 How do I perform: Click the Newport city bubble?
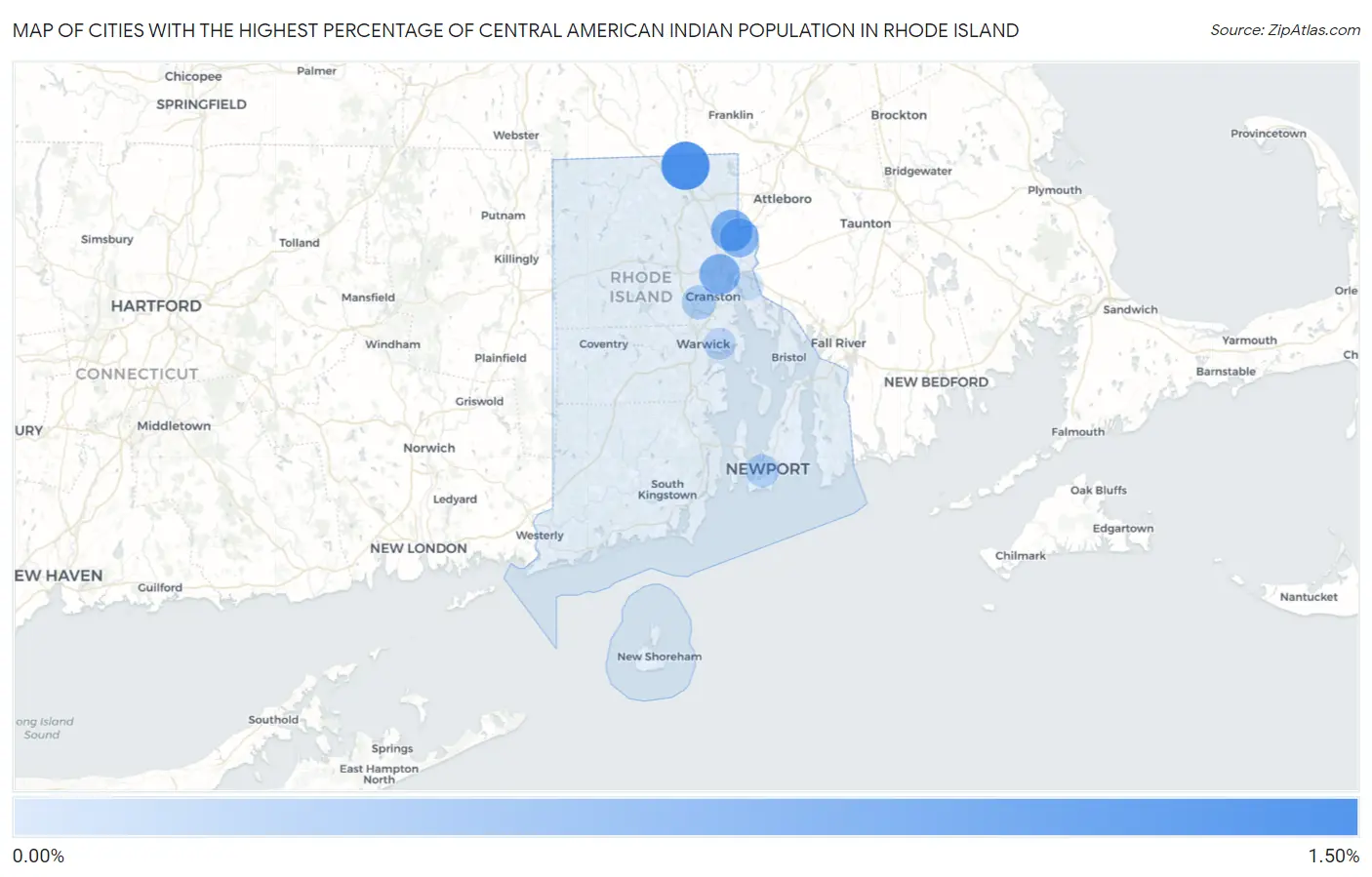click(x=762, y=470)
